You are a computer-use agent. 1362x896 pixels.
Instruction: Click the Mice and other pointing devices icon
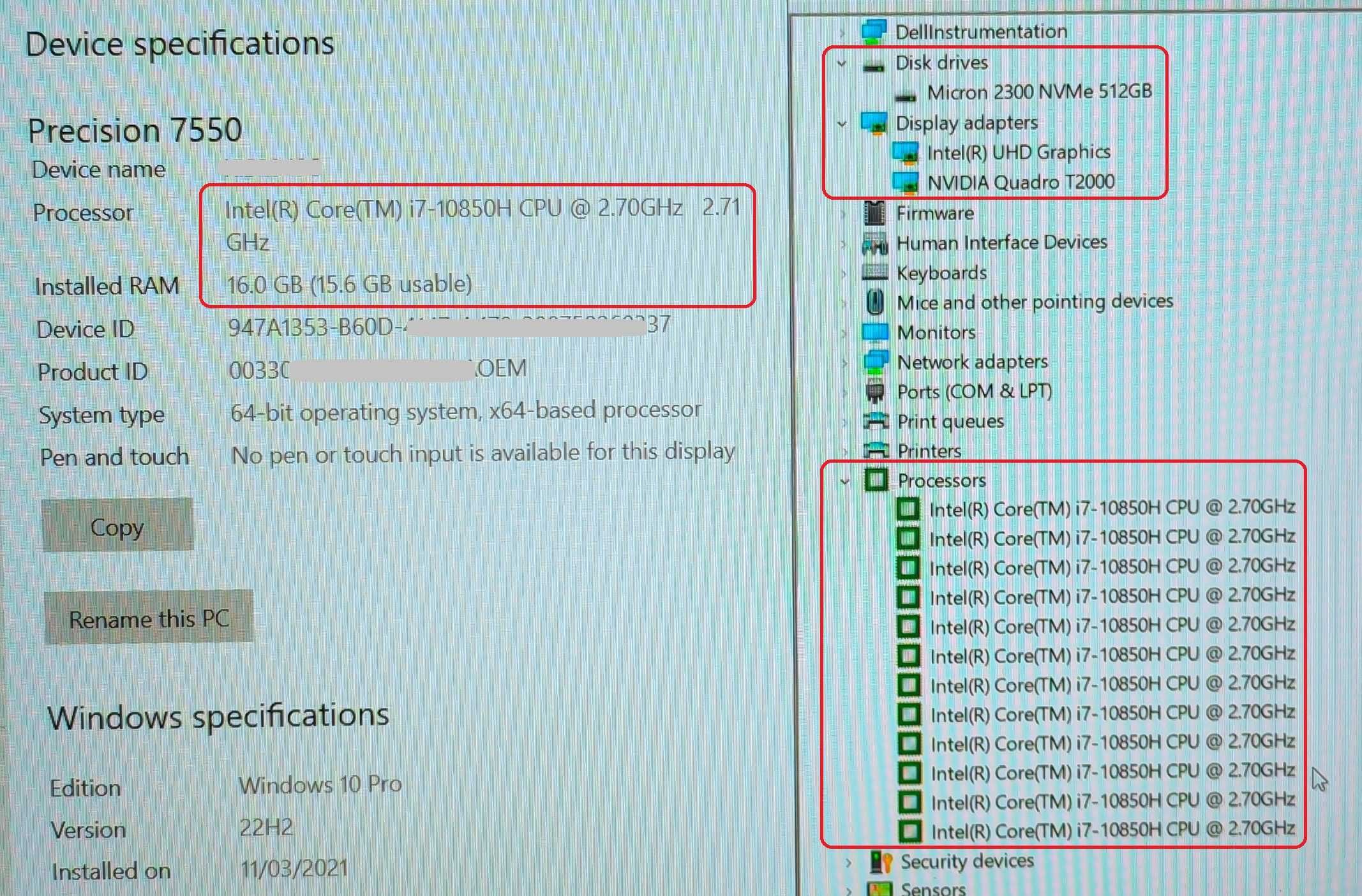pos(876,302)
